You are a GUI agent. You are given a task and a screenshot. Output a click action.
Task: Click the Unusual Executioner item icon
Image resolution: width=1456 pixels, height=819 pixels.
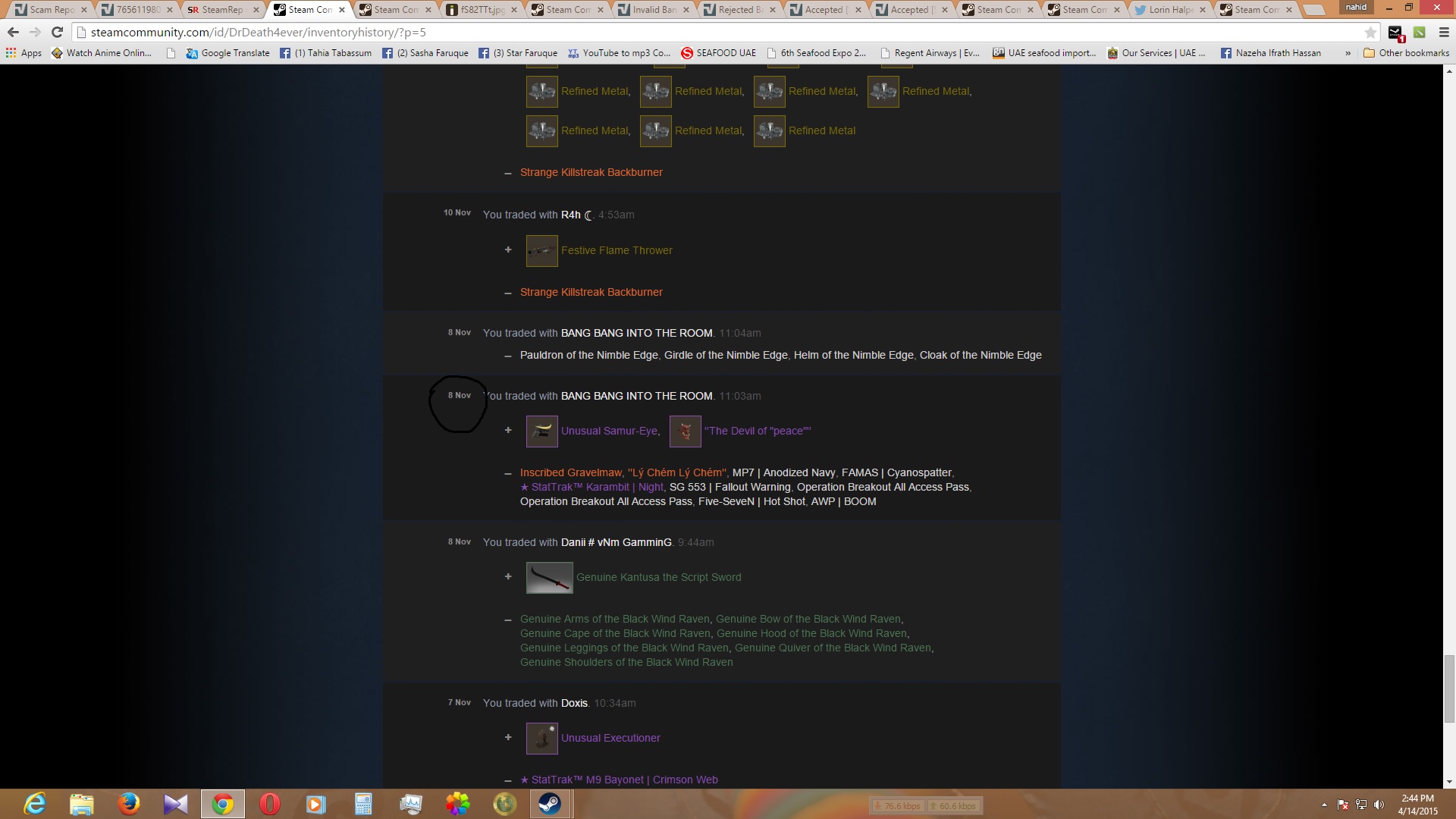click(x=541, y=739)
